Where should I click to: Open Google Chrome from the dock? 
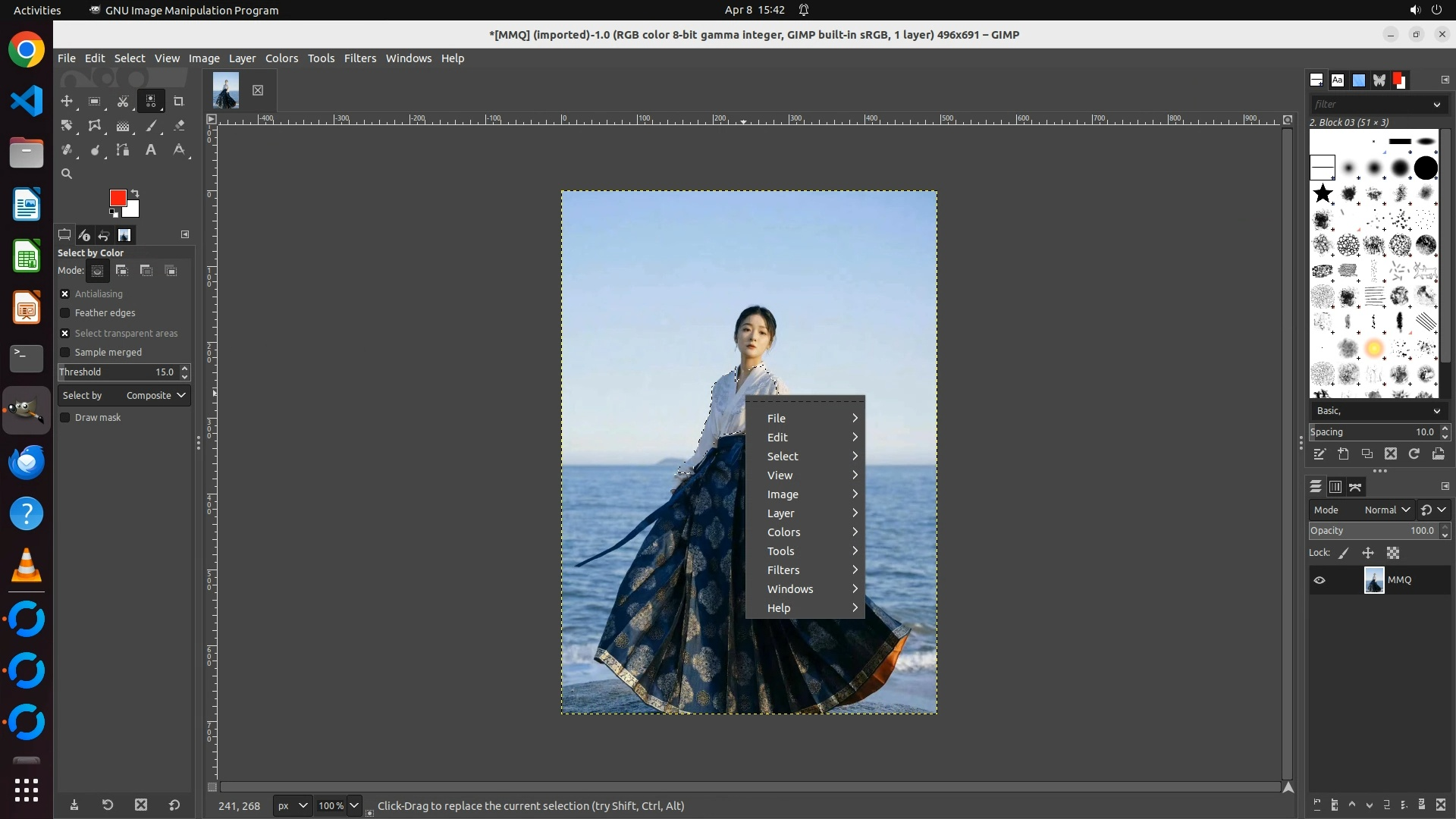tap(27, 50)
